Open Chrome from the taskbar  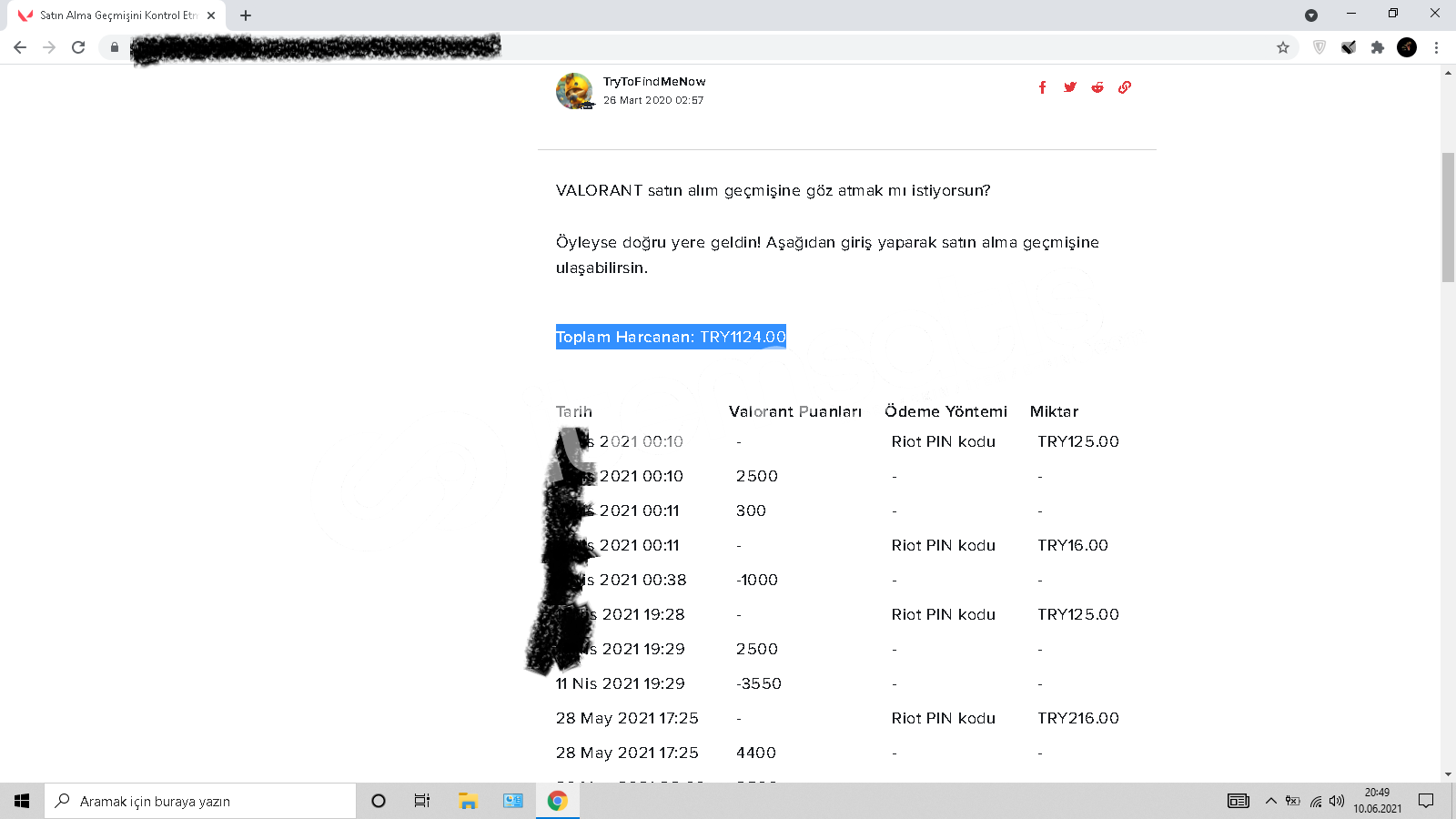point(558,801)
